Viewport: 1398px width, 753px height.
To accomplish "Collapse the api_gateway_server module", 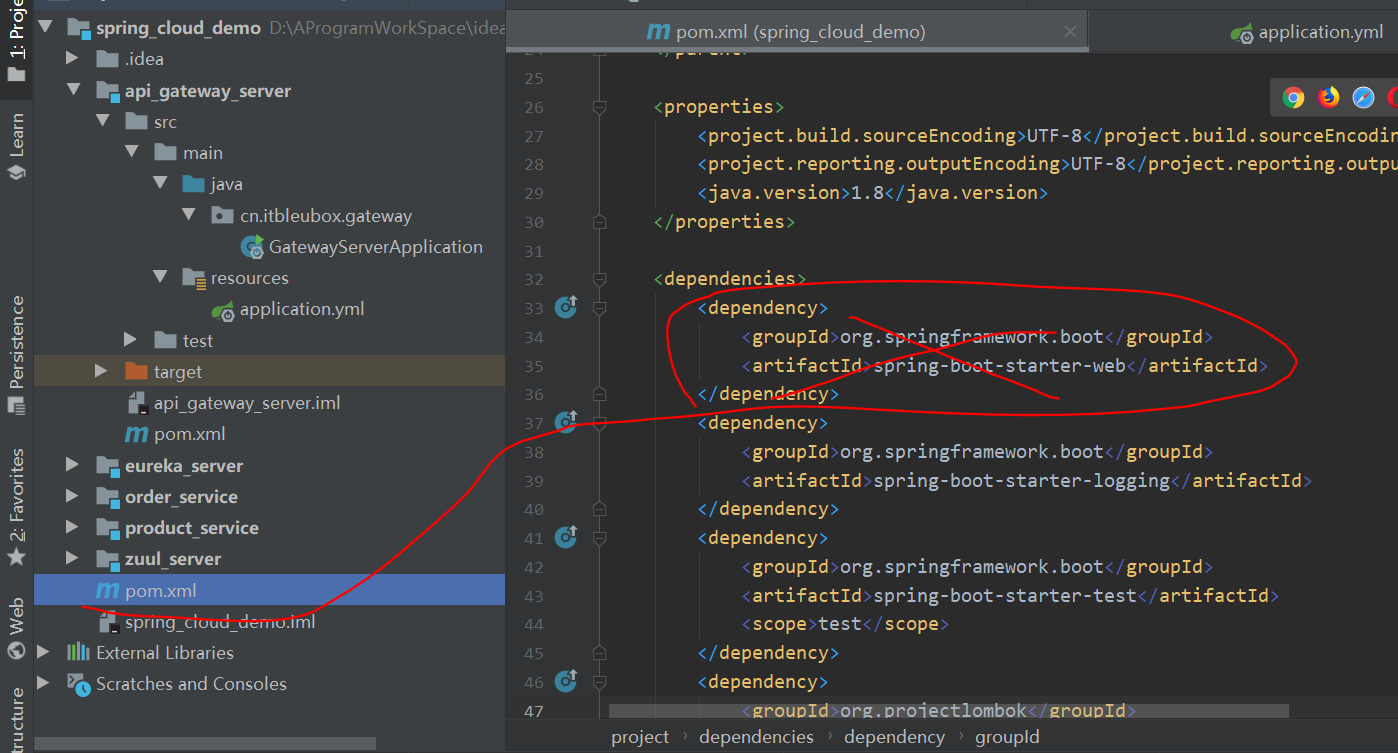I will tap(72, 90).
